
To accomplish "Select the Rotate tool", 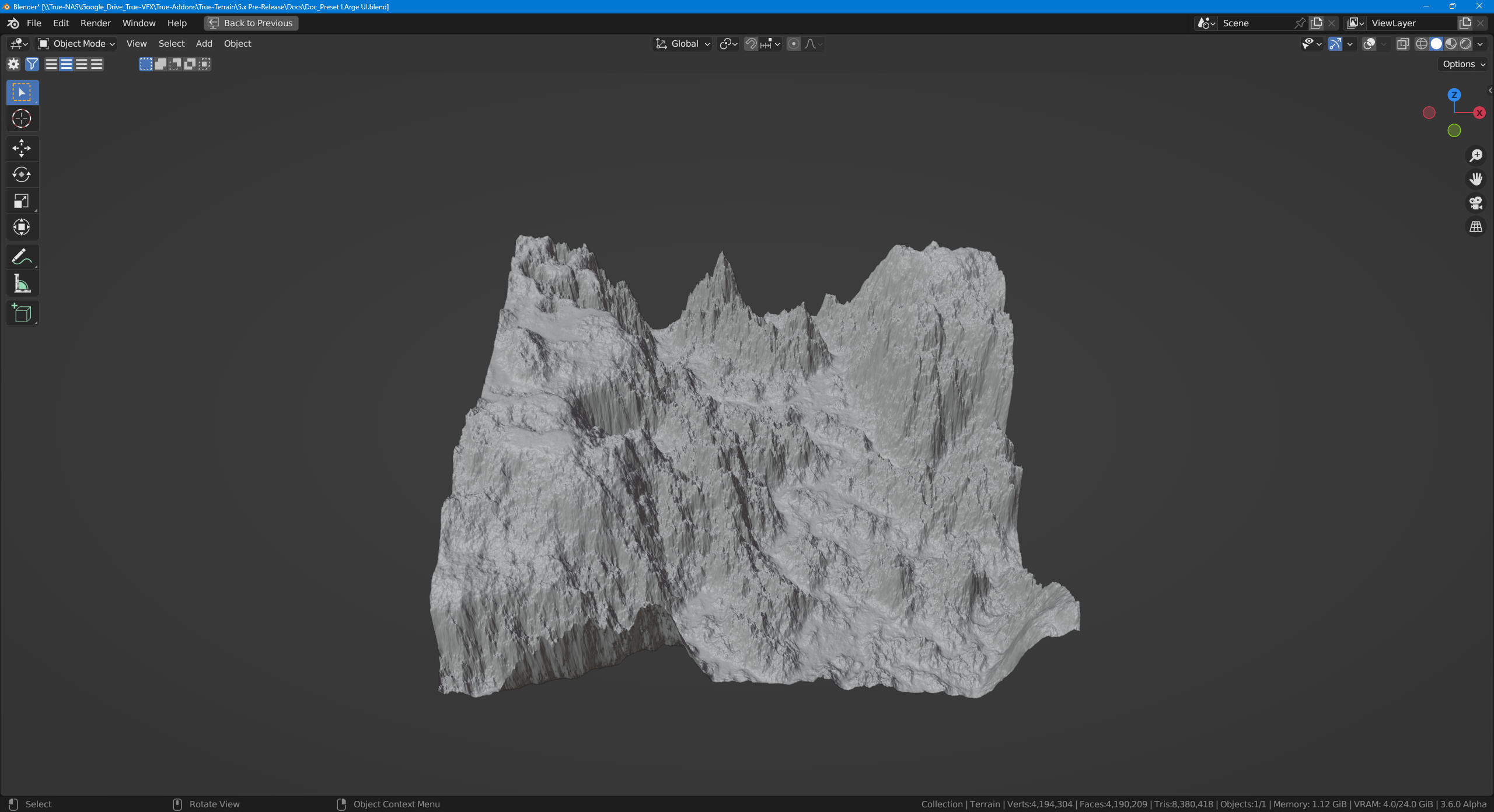I will click(x=22, y=174).
